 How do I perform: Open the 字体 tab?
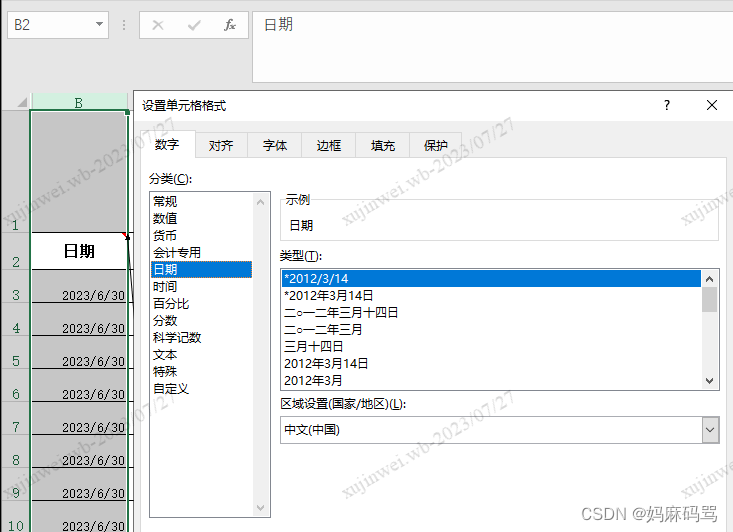(x=274, y=145)
